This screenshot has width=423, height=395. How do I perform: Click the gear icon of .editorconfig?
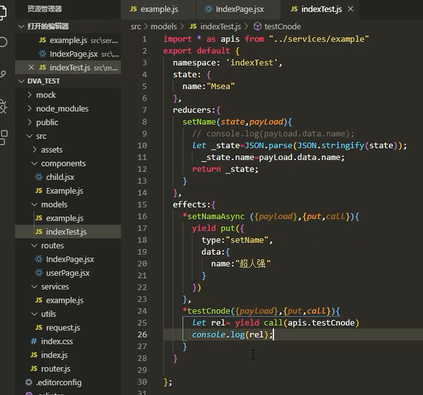pos(29,382)
